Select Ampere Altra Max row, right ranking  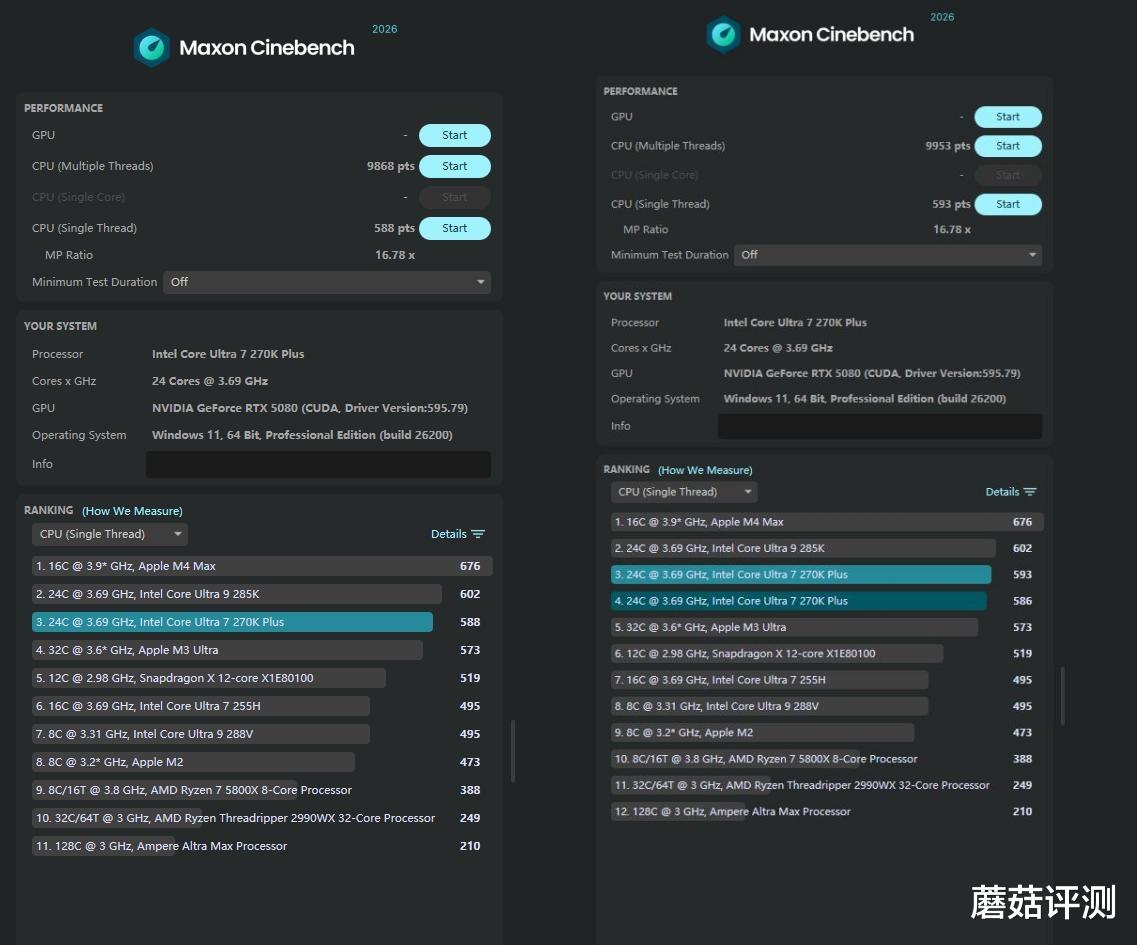827,812
